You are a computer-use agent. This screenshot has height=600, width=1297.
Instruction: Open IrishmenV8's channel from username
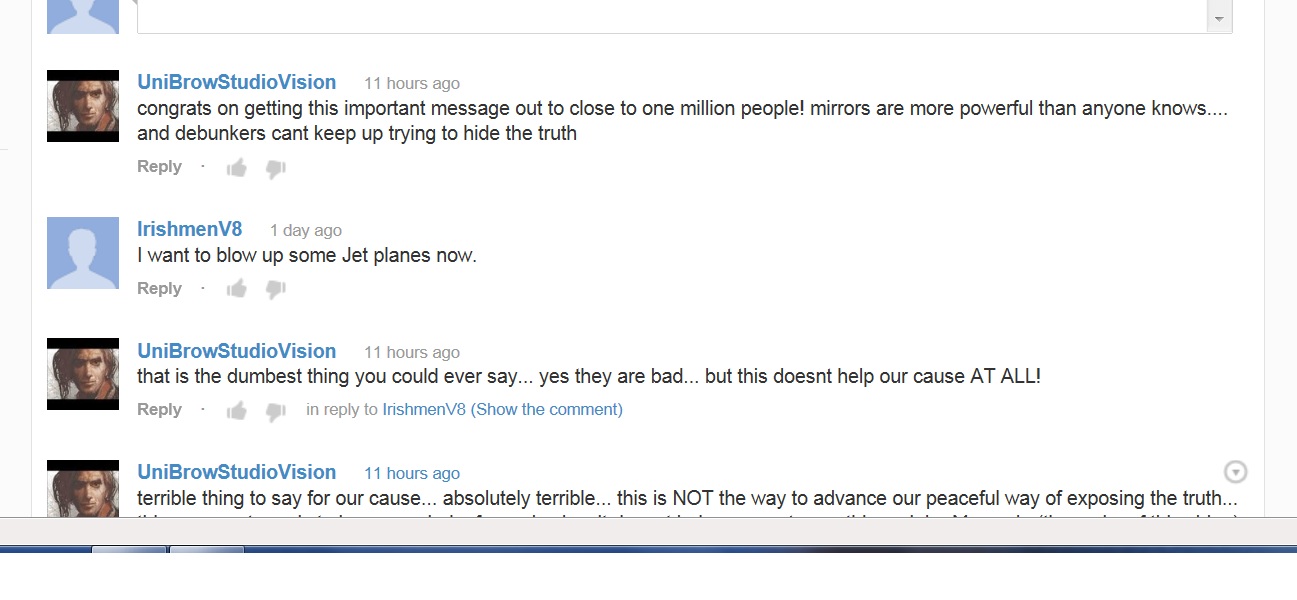[189, 229]
